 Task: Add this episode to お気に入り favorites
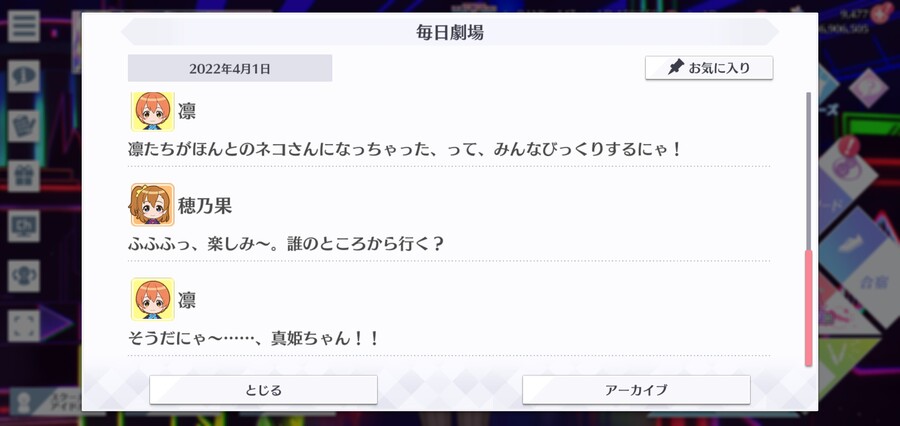coord(709,68)
